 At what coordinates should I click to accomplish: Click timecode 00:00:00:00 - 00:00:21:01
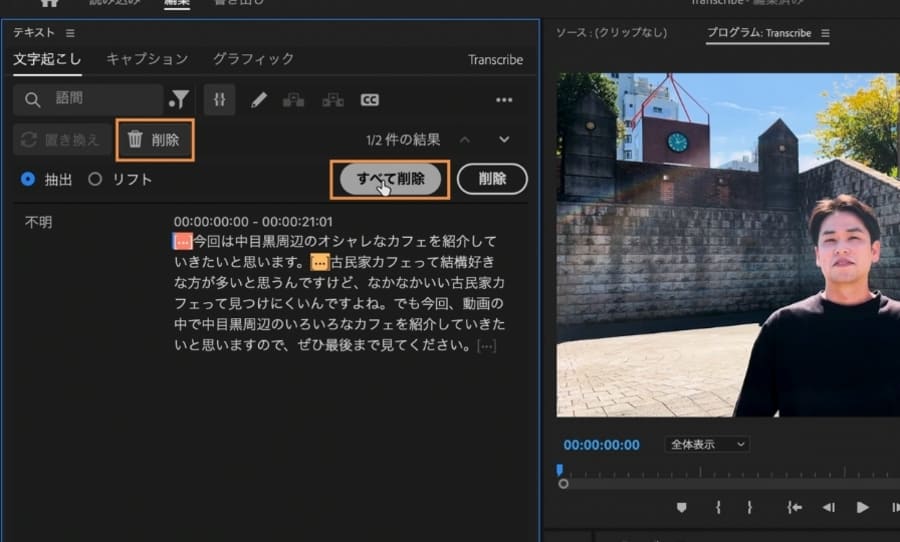(253, 222)
